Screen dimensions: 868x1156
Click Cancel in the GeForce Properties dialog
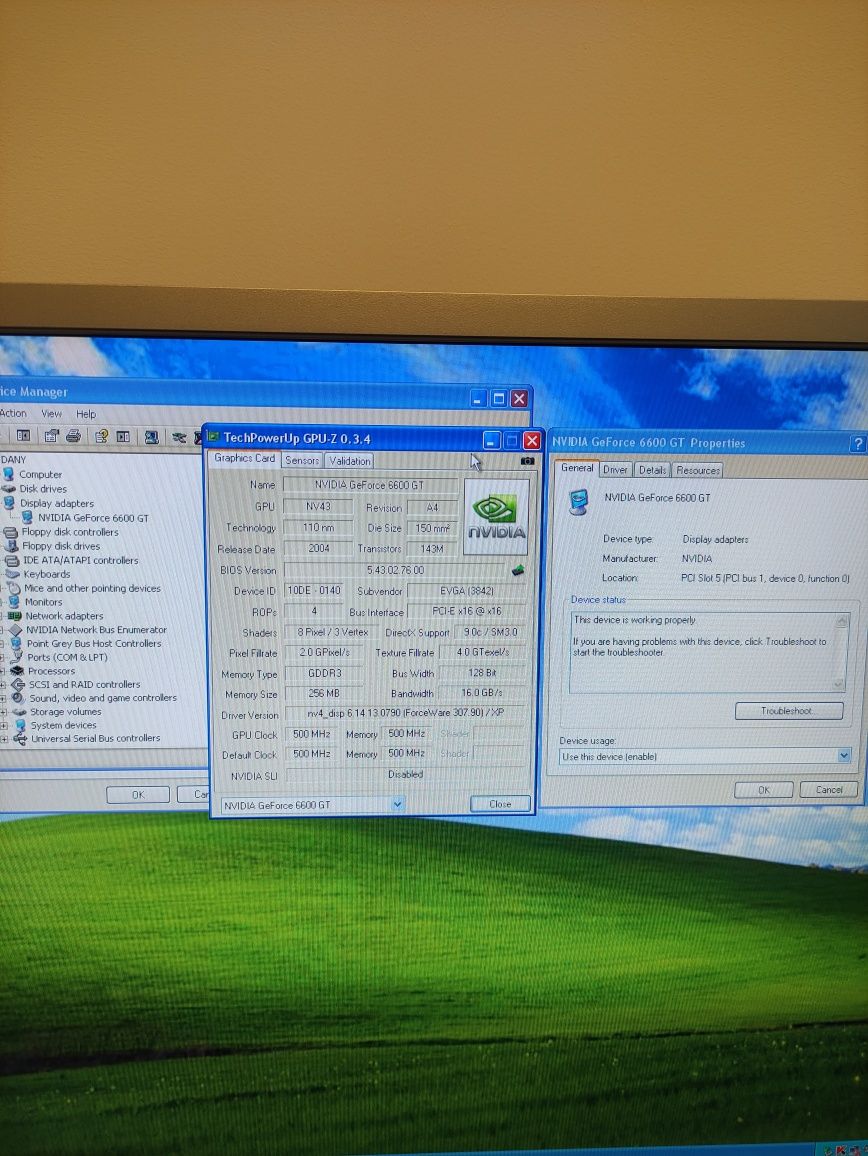pos(829,790)
